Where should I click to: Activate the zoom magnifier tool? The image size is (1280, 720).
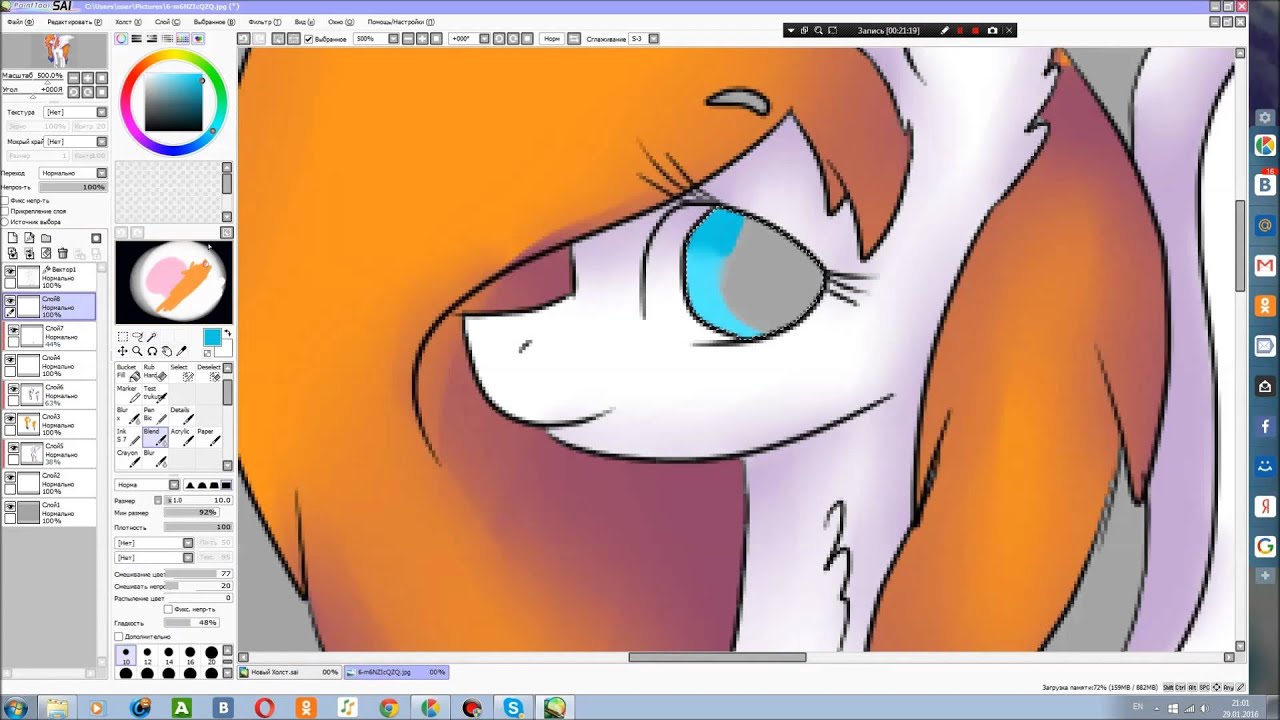point(137,351)
